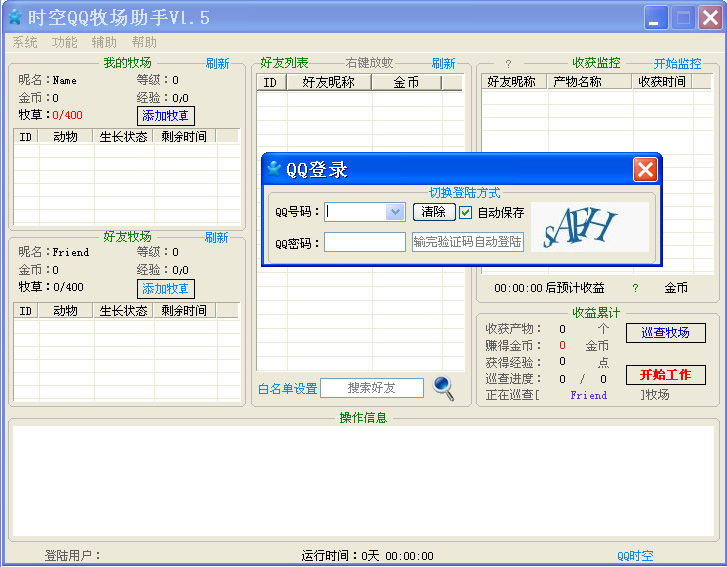The height and width of the screenshot is (567, 727).
Task: Click 收获时间 column header in 收获监控
Action: click(x=662, y=82)
